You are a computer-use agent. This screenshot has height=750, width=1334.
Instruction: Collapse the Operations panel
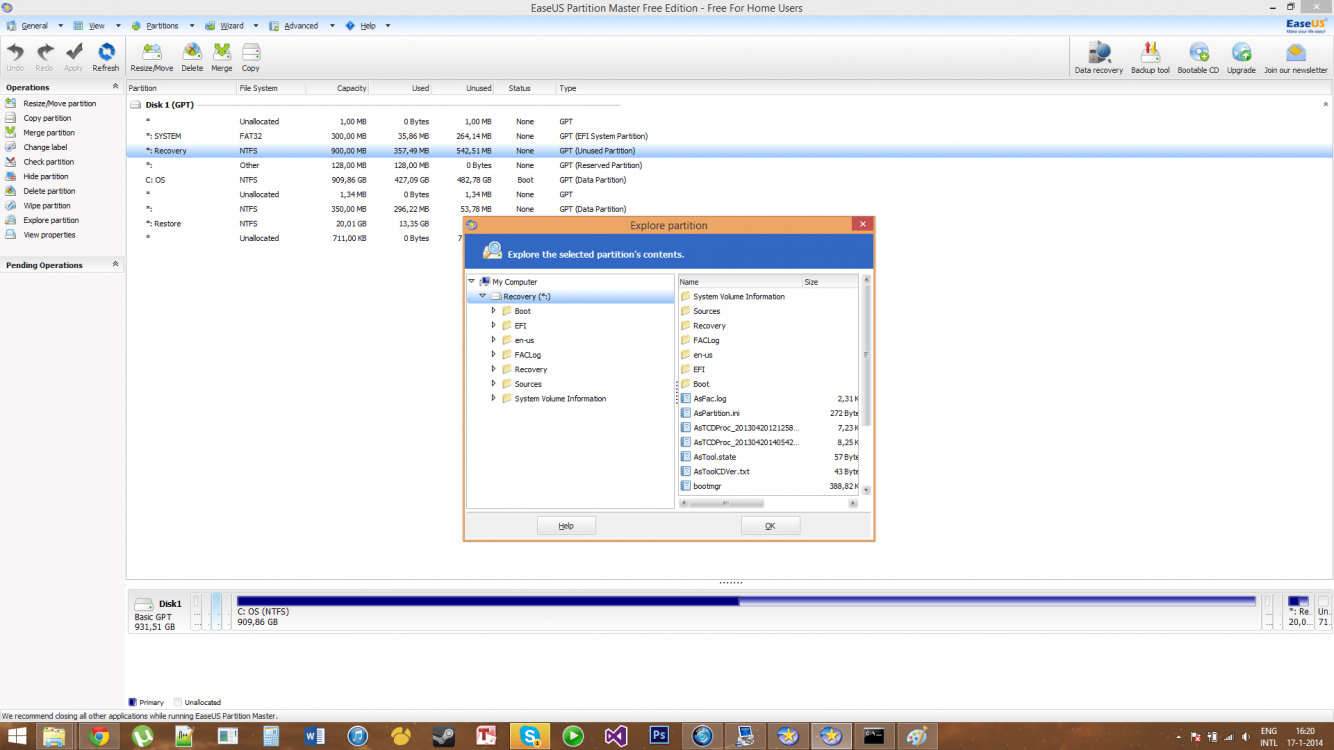coord(115,87)
